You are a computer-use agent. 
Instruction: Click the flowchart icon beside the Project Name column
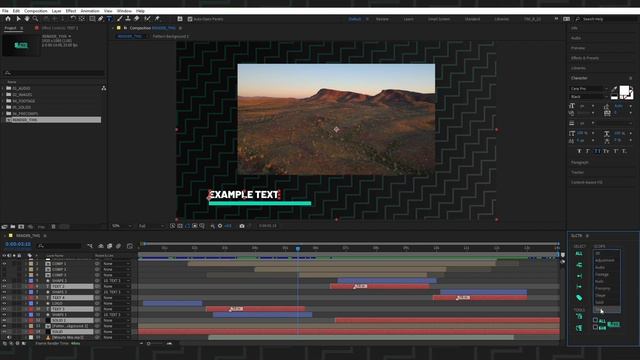tap(104, 88)
